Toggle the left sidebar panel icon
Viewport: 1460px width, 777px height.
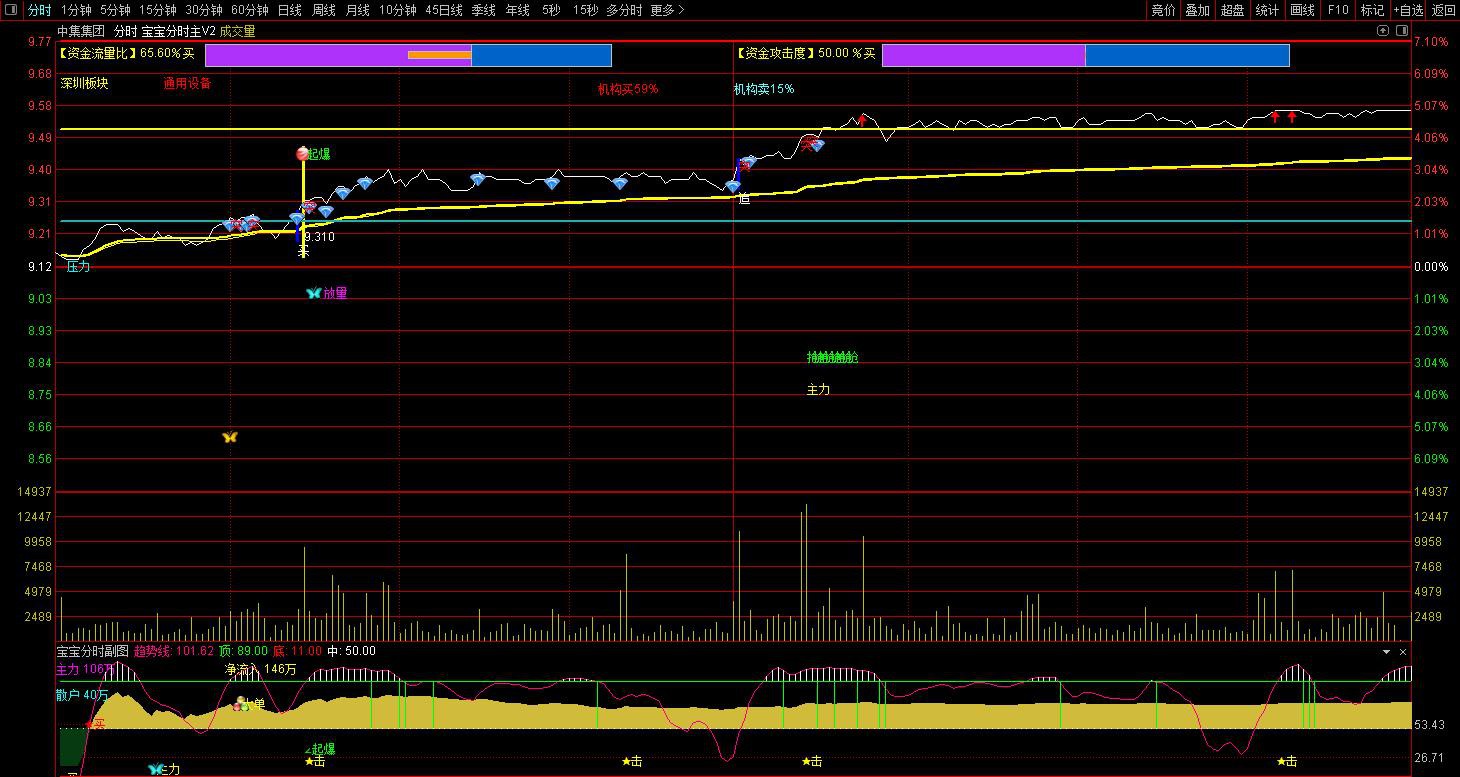click(x=10, y=10)
